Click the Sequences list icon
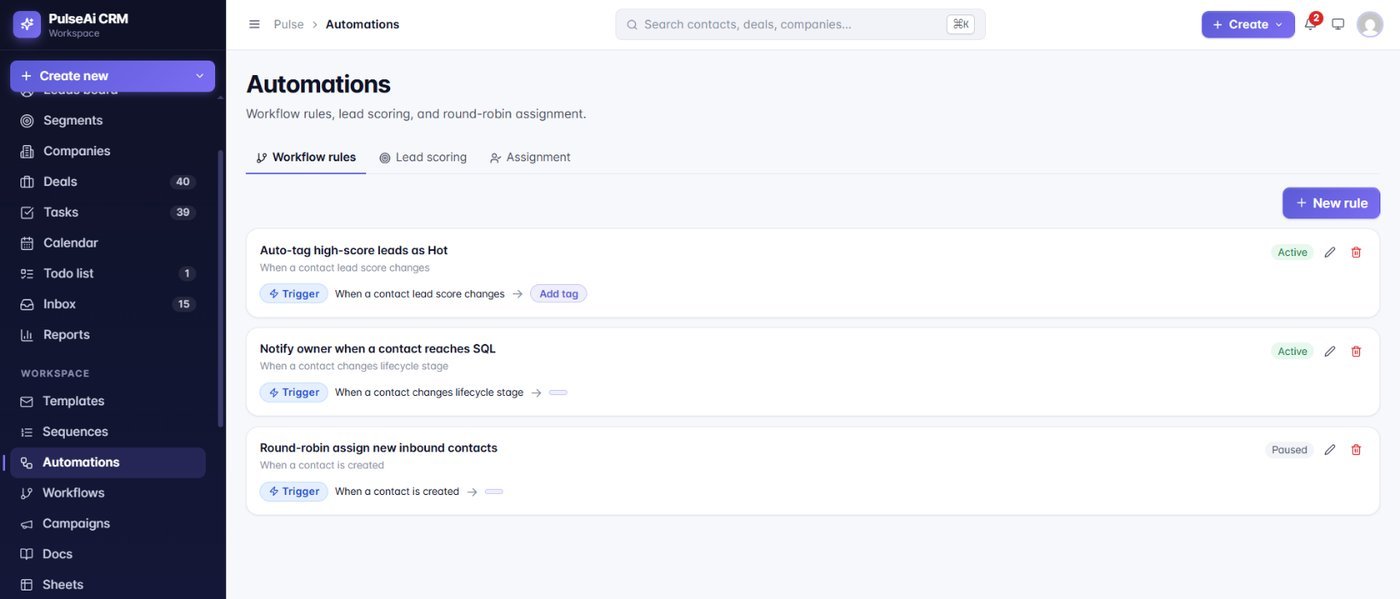The width and height of the screenshot is (1400, 599). (27, 432)
